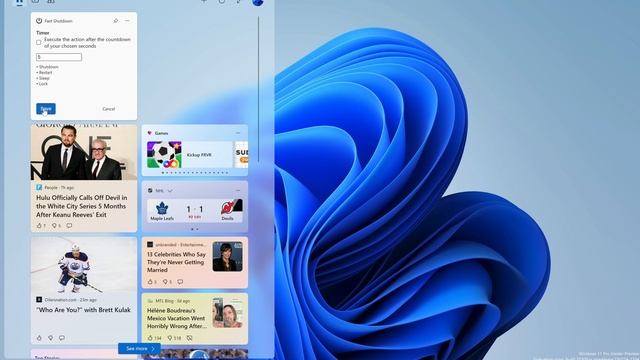The height and width of the screenshot is (360, 640).
Task: Open the DiCaprio and Scorsese news photo
Action: click(84, 152)
